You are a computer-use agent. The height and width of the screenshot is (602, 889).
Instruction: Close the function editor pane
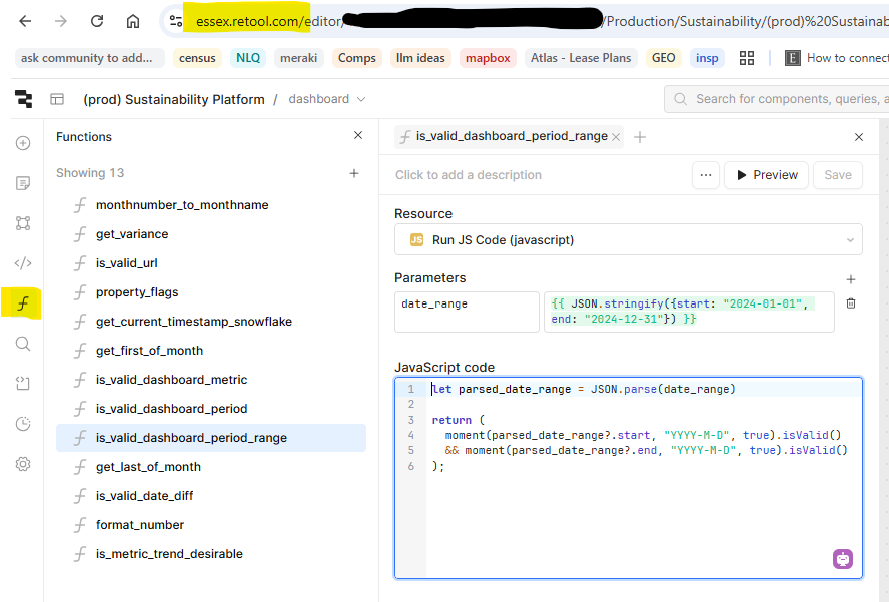(859, 137)
